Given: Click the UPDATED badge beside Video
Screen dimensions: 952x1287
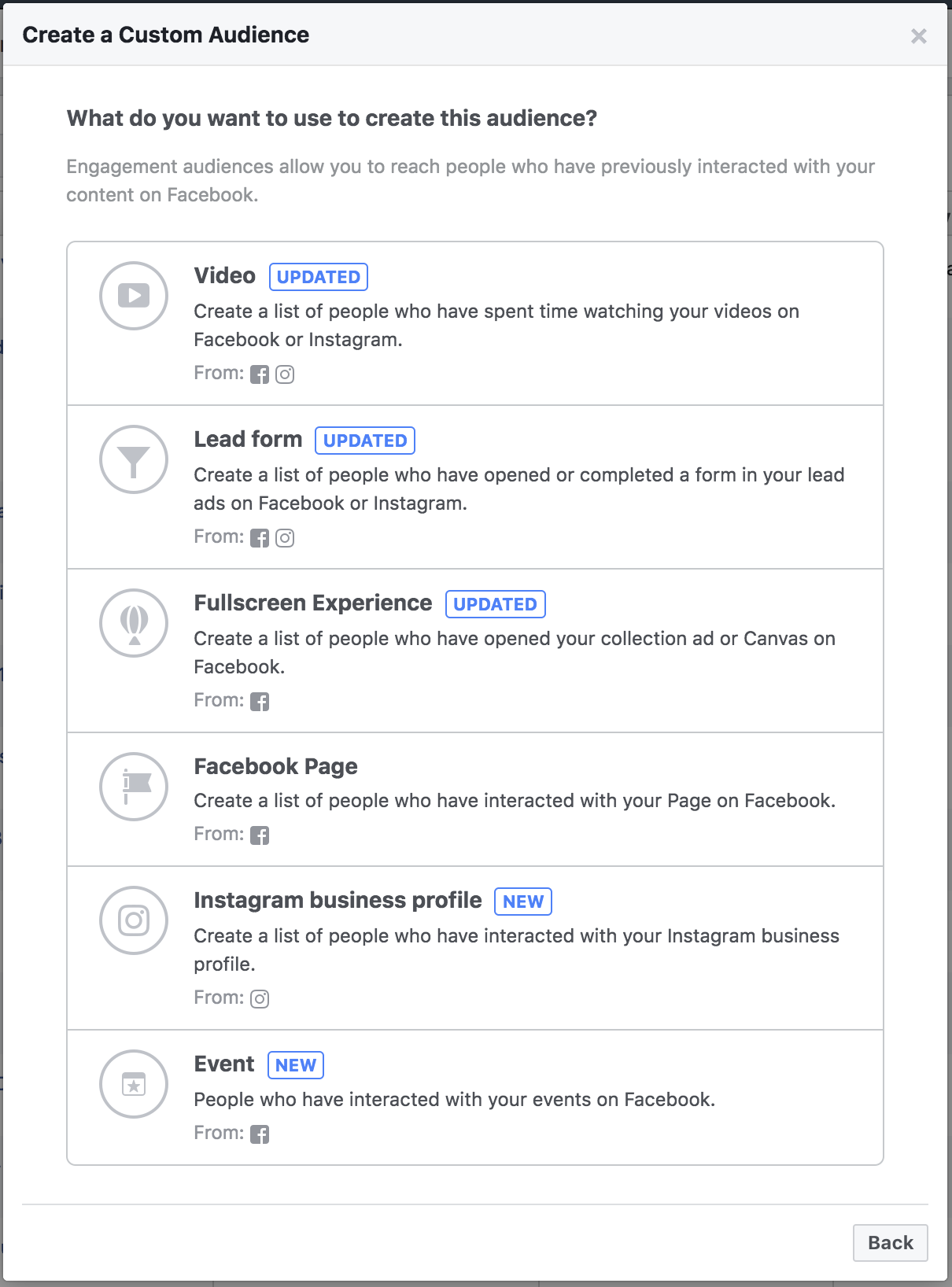Looking at the screenshot, I should tap(319, 277).
